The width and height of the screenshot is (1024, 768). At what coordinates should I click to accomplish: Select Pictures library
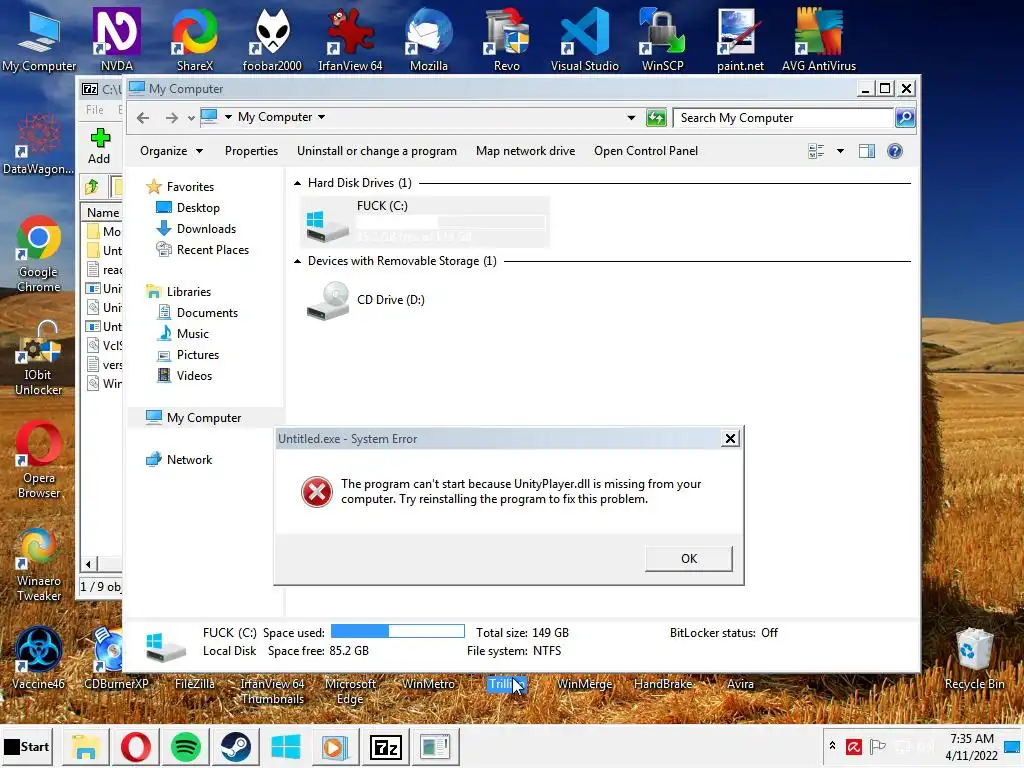coord(198,355)
